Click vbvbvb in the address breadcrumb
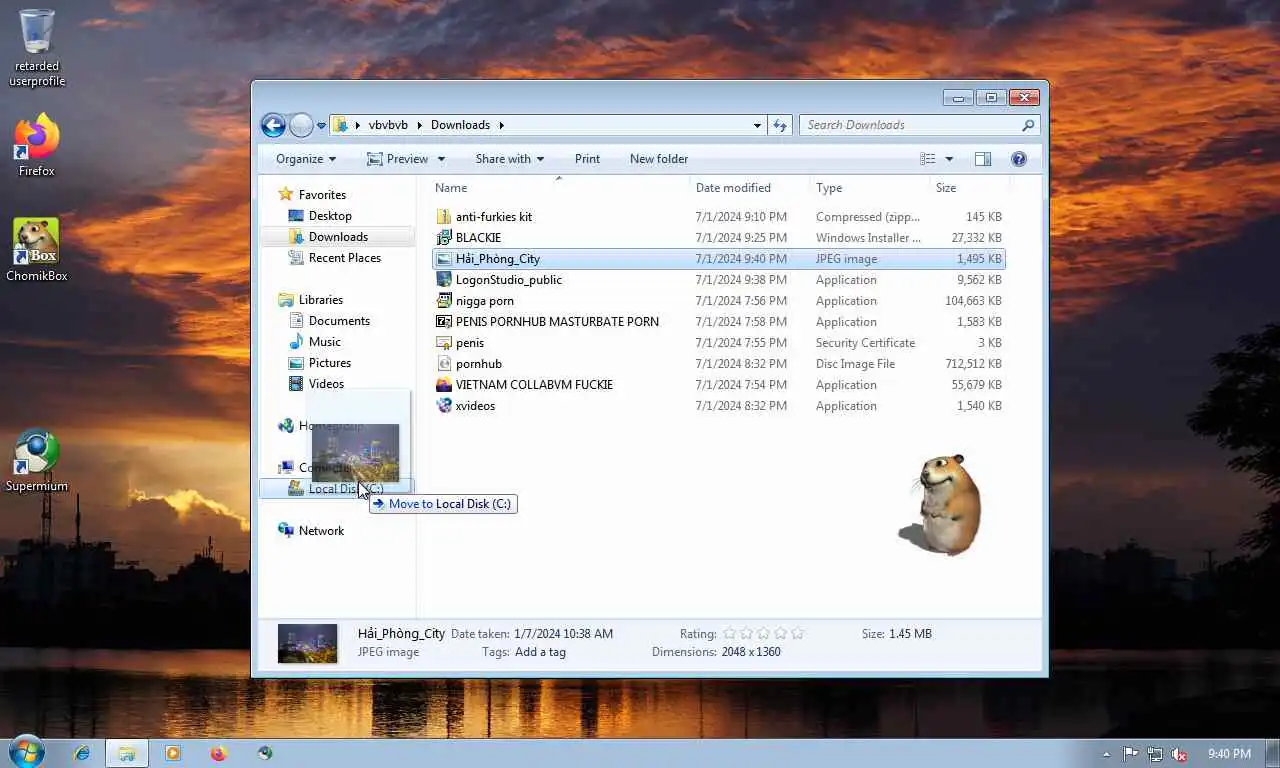The image size is (1280, 768). click(388, 125)
